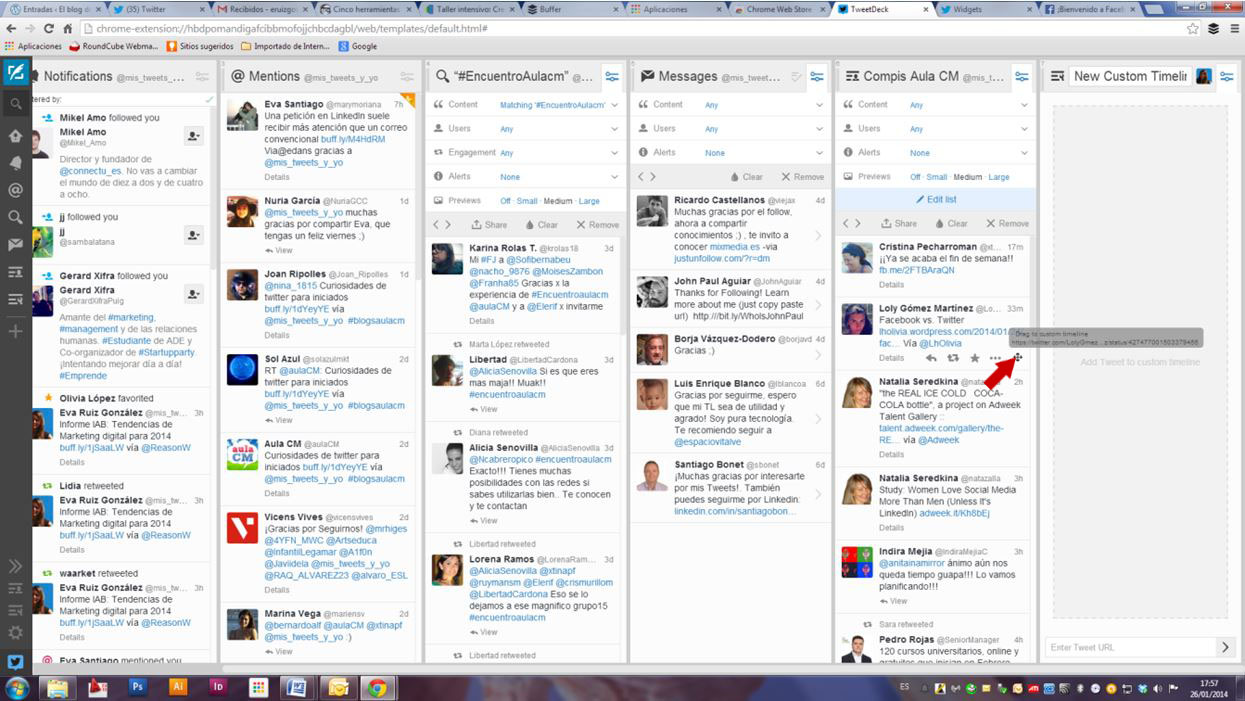1245x701 pixels.
Task: Toggle the Notifications column settings icon
Action: pyautogui.click(x=202, y=77)
